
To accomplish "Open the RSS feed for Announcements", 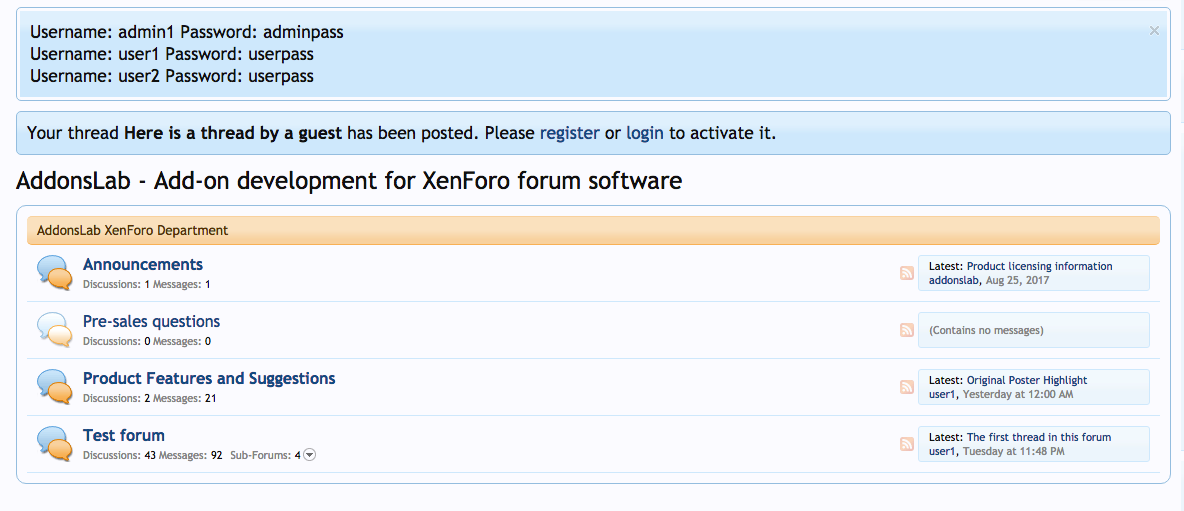I will 907,273.
